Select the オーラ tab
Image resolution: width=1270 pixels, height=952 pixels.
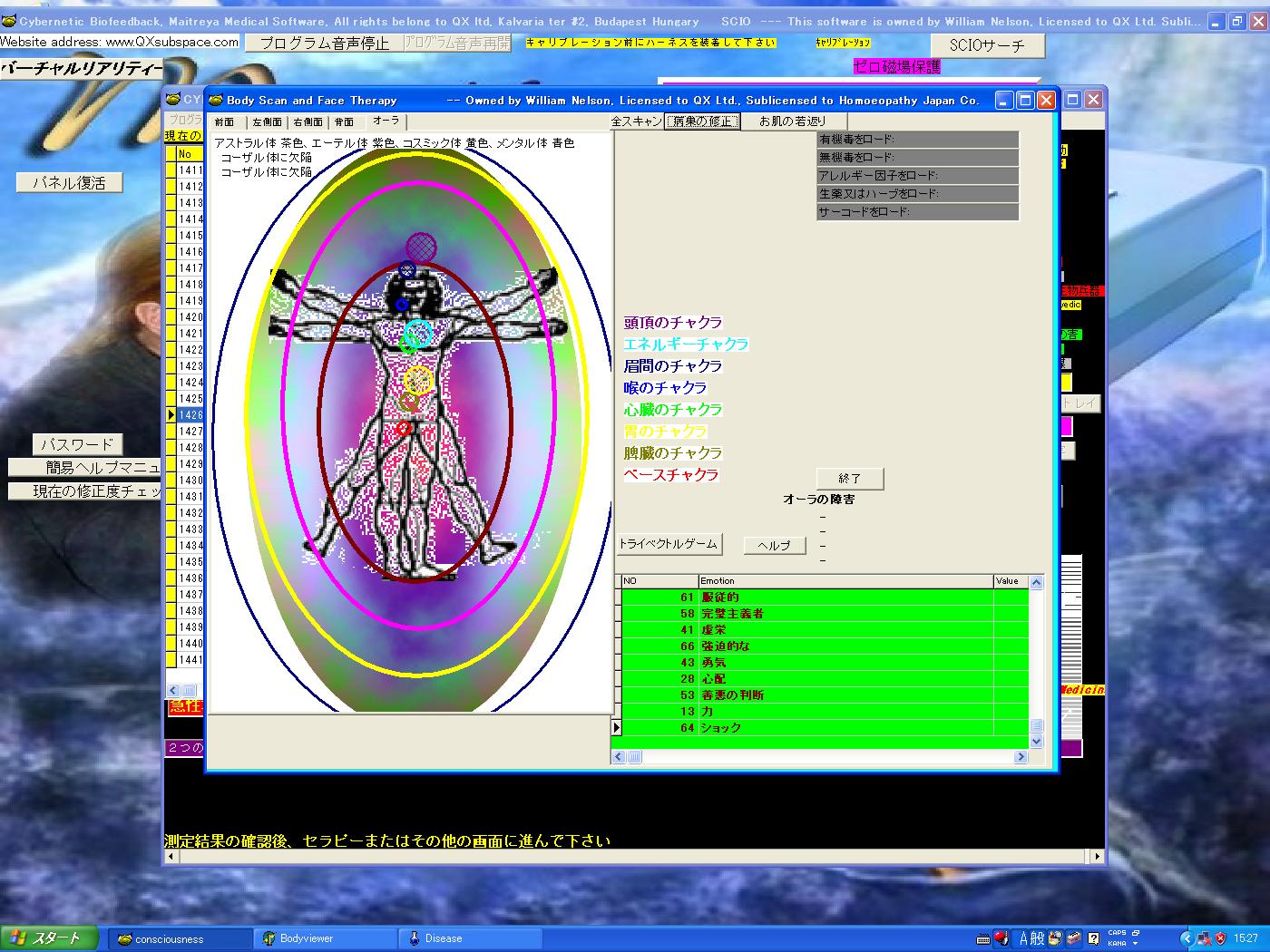(386, 121)
